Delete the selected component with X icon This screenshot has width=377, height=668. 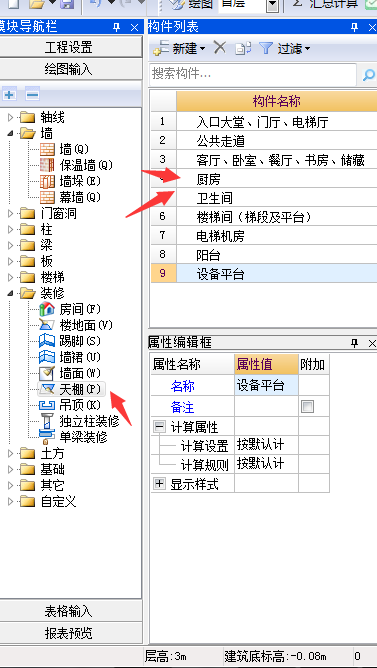coord(220,48)
